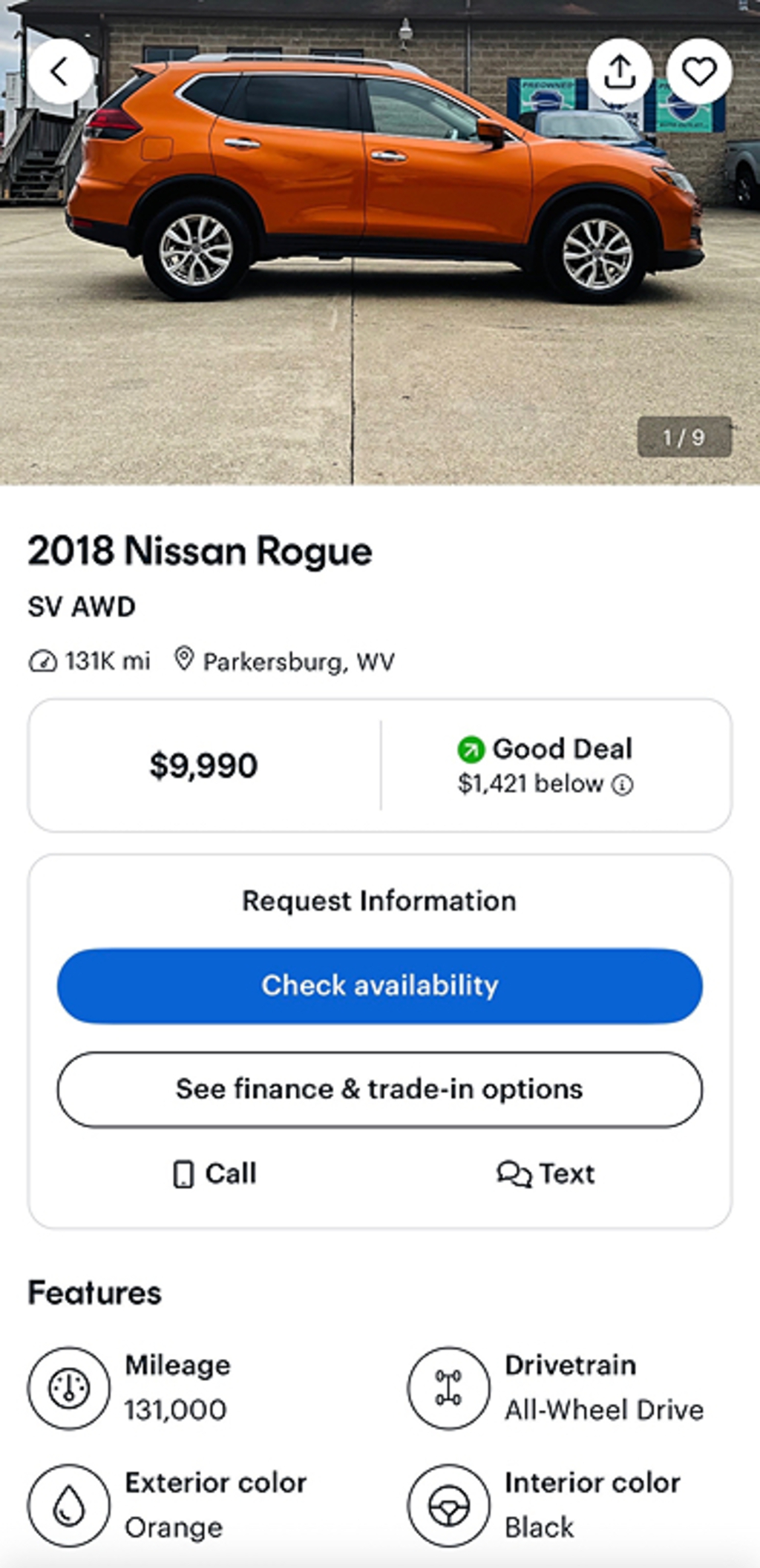
Task: Save the listing with the heart icon
Action: point(698,72)
